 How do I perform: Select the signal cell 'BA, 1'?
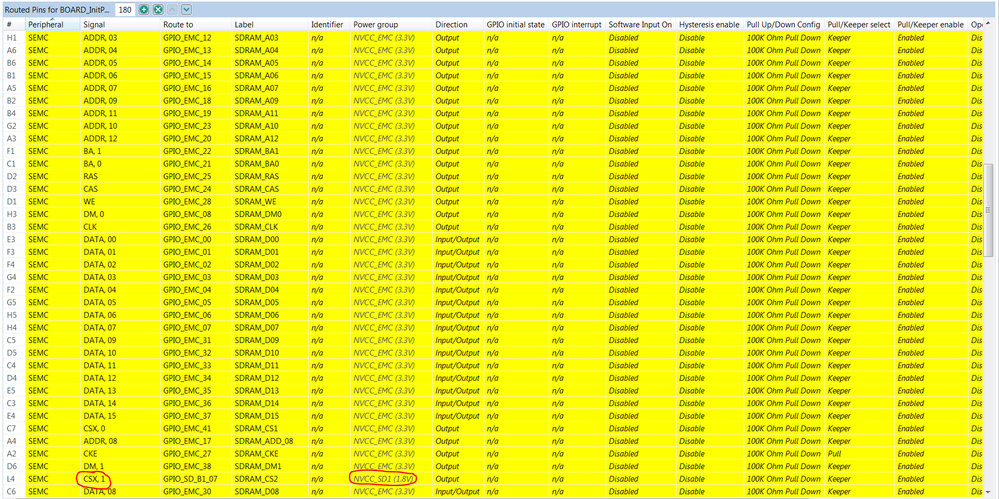[x=93, y=151]
